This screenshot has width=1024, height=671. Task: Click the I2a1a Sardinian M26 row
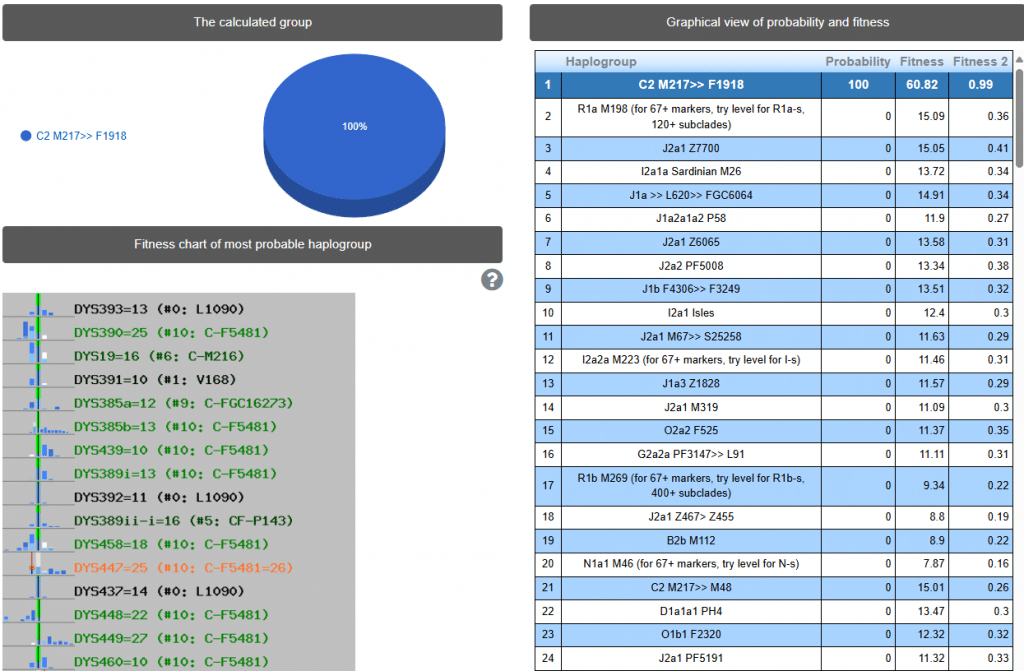tap(690, 171)
